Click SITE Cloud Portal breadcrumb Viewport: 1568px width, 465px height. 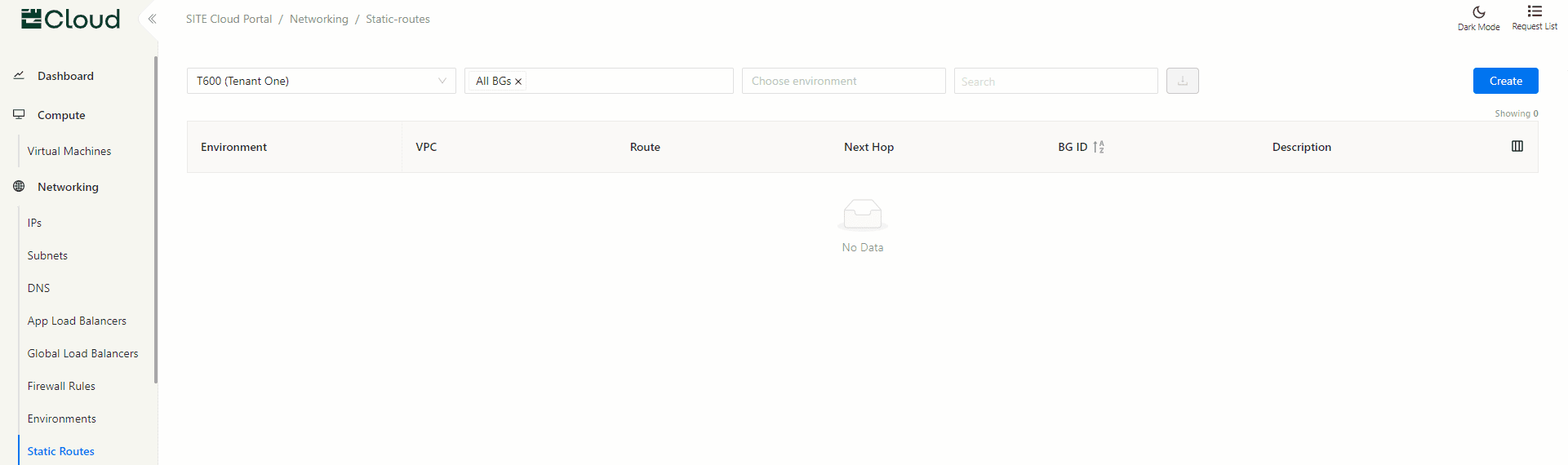point(229,19)
